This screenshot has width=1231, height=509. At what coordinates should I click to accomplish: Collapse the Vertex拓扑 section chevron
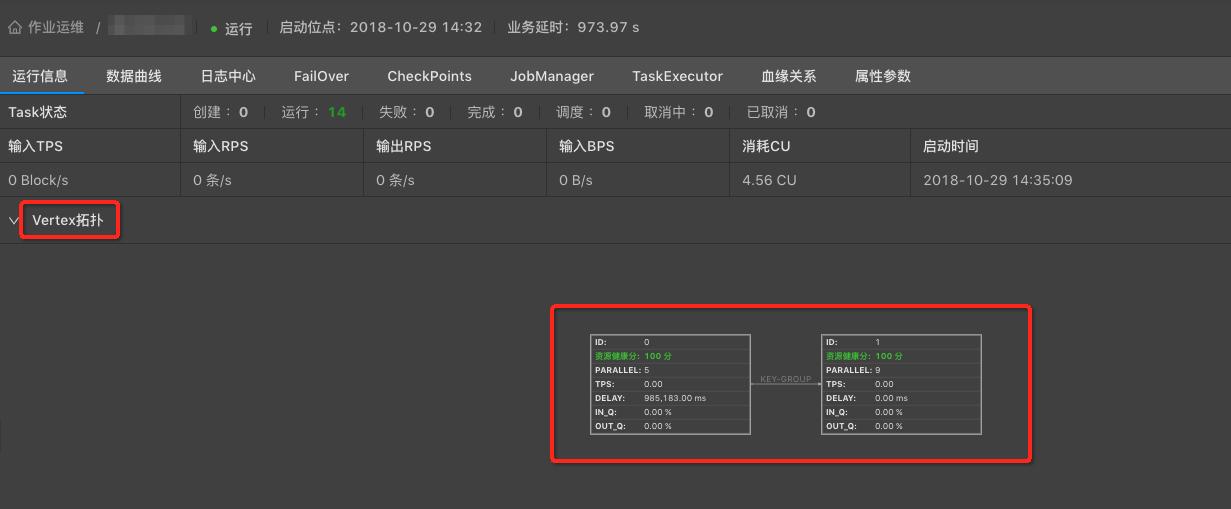coord(14,220)
